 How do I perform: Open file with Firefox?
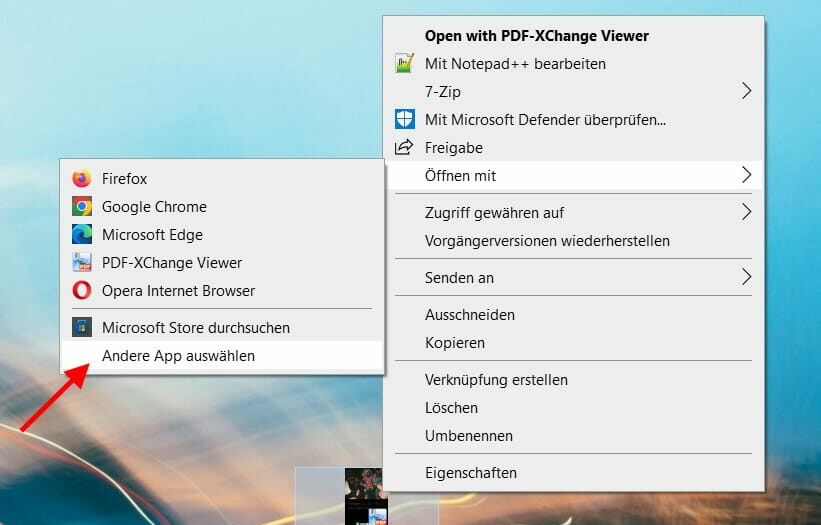pyautogui.click(x=222, y=178)
